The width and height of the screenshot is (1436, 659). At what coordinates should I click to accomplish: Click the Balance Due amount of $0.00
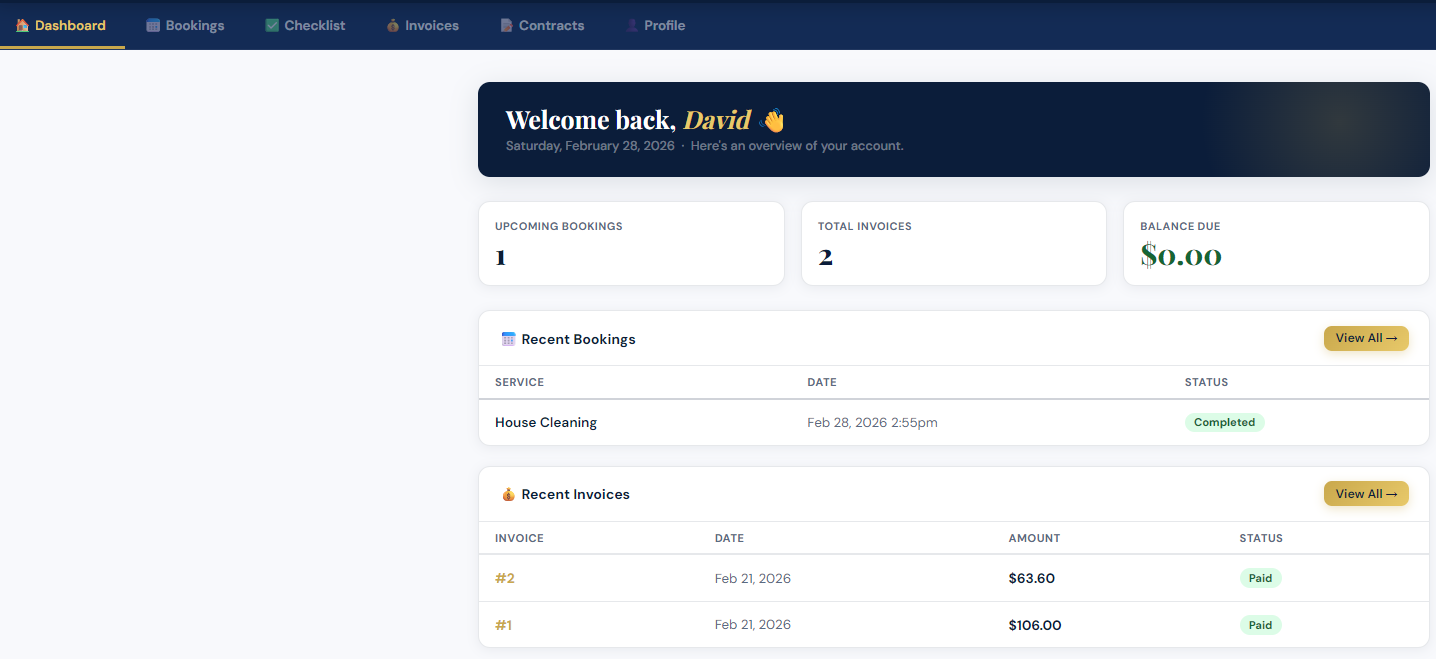pyautogui.click(x=1181, y=255)
